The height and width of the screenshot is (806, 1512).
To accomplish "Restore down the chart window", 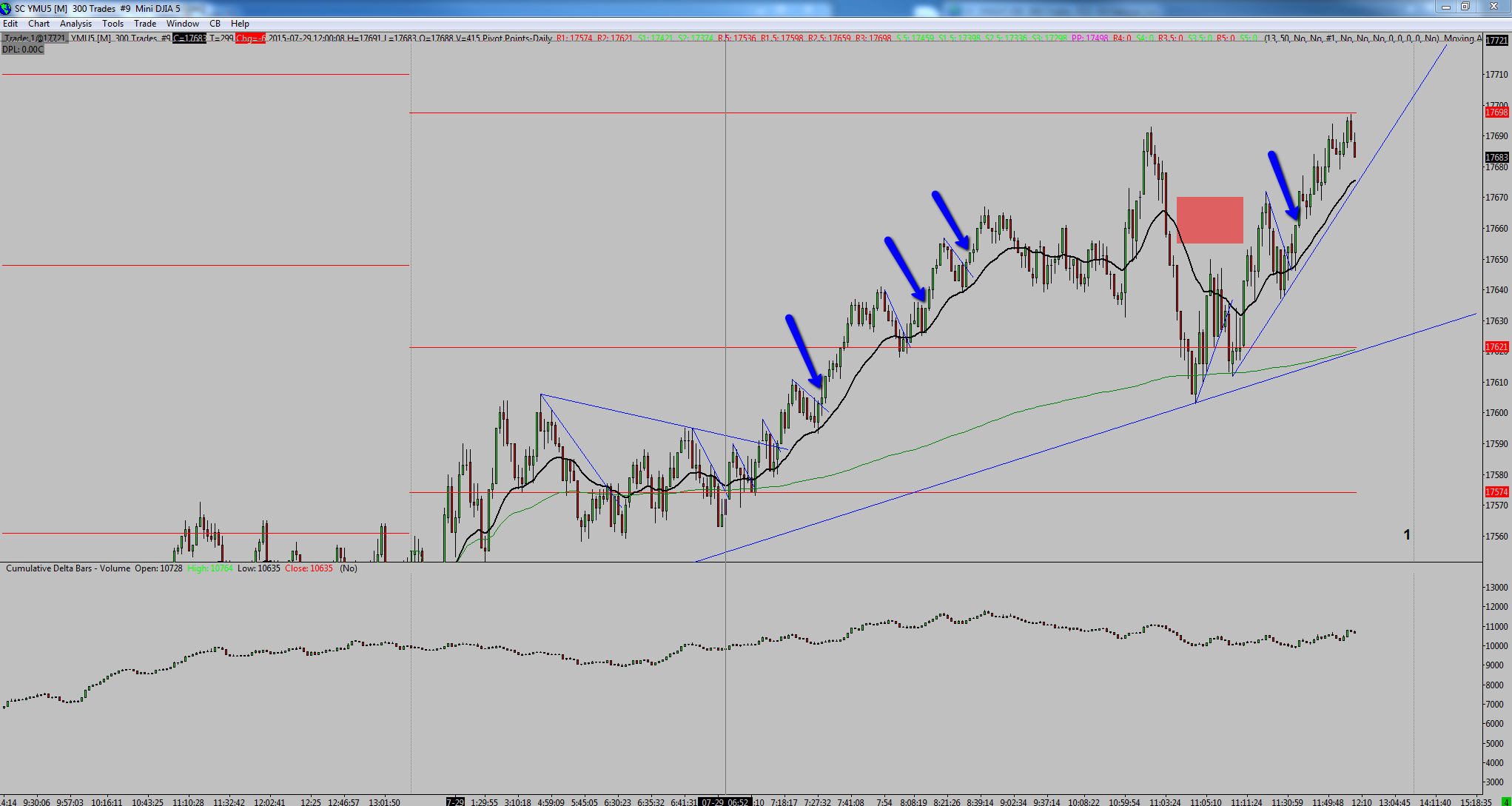I will pos(1465,7).
